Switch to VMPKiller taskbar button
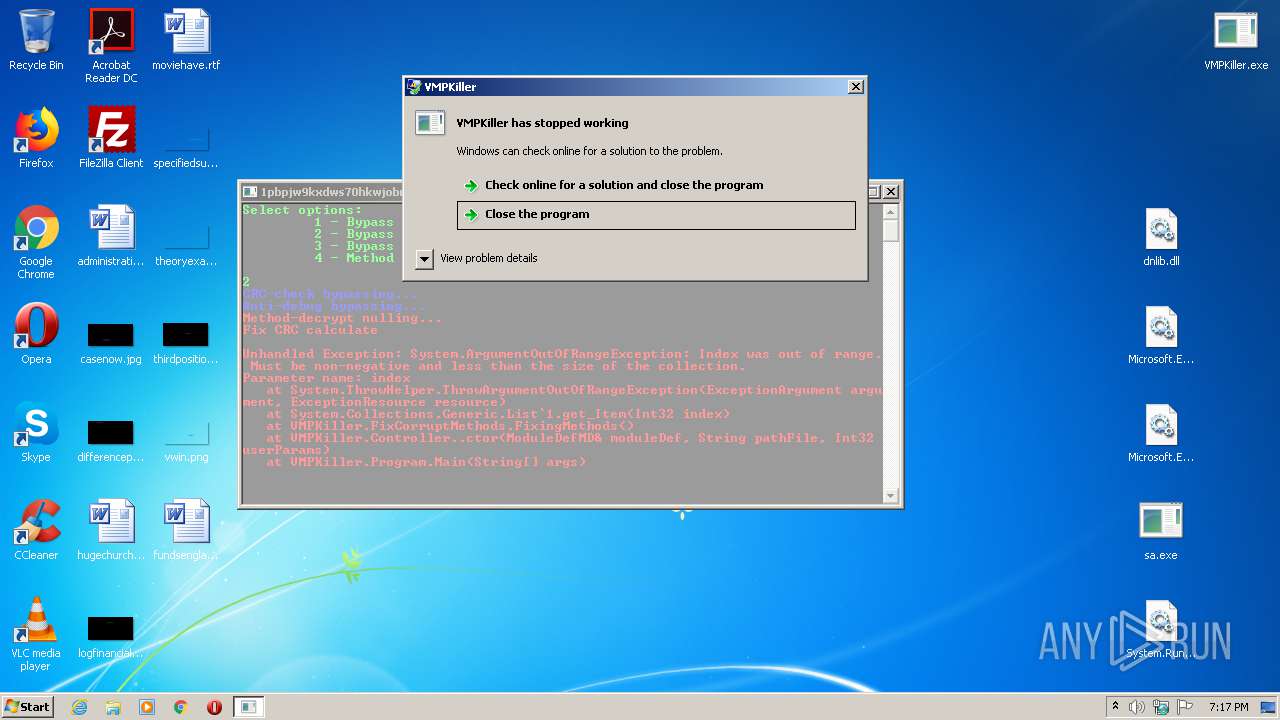Screen dimensions: 1280x720 [248, 707]
